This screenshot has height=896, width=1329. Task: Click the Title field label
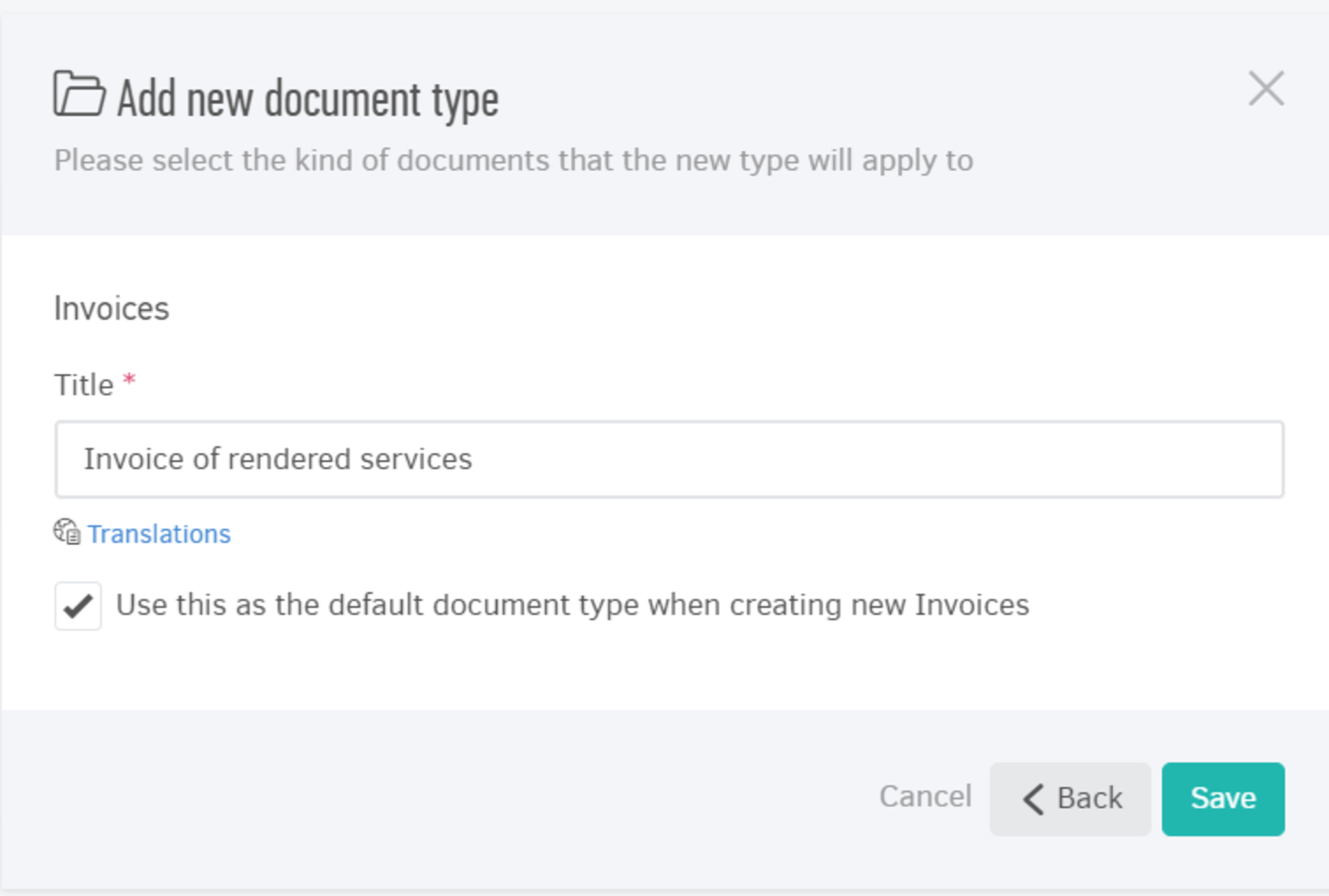(84, 386)
